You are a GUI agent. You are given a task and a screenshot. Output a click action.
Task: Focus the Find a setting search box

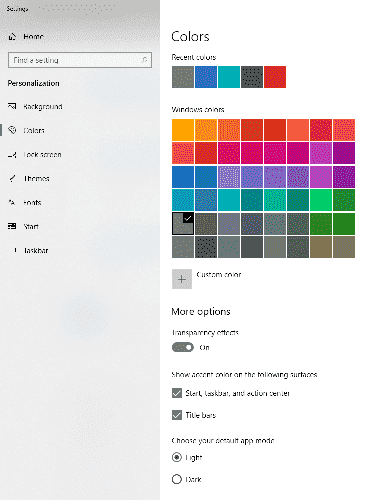click(x=80, y=60)
